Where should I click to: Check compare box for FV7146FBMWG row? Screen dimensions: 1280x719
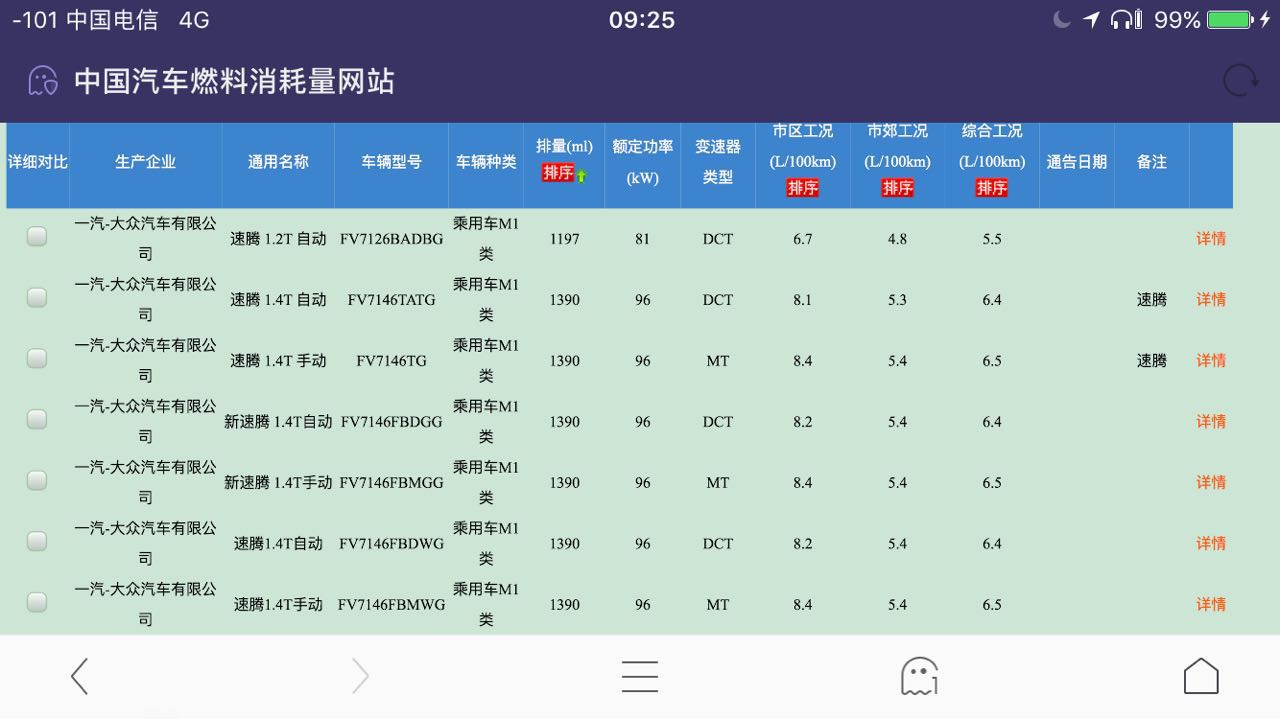[37, 602]
